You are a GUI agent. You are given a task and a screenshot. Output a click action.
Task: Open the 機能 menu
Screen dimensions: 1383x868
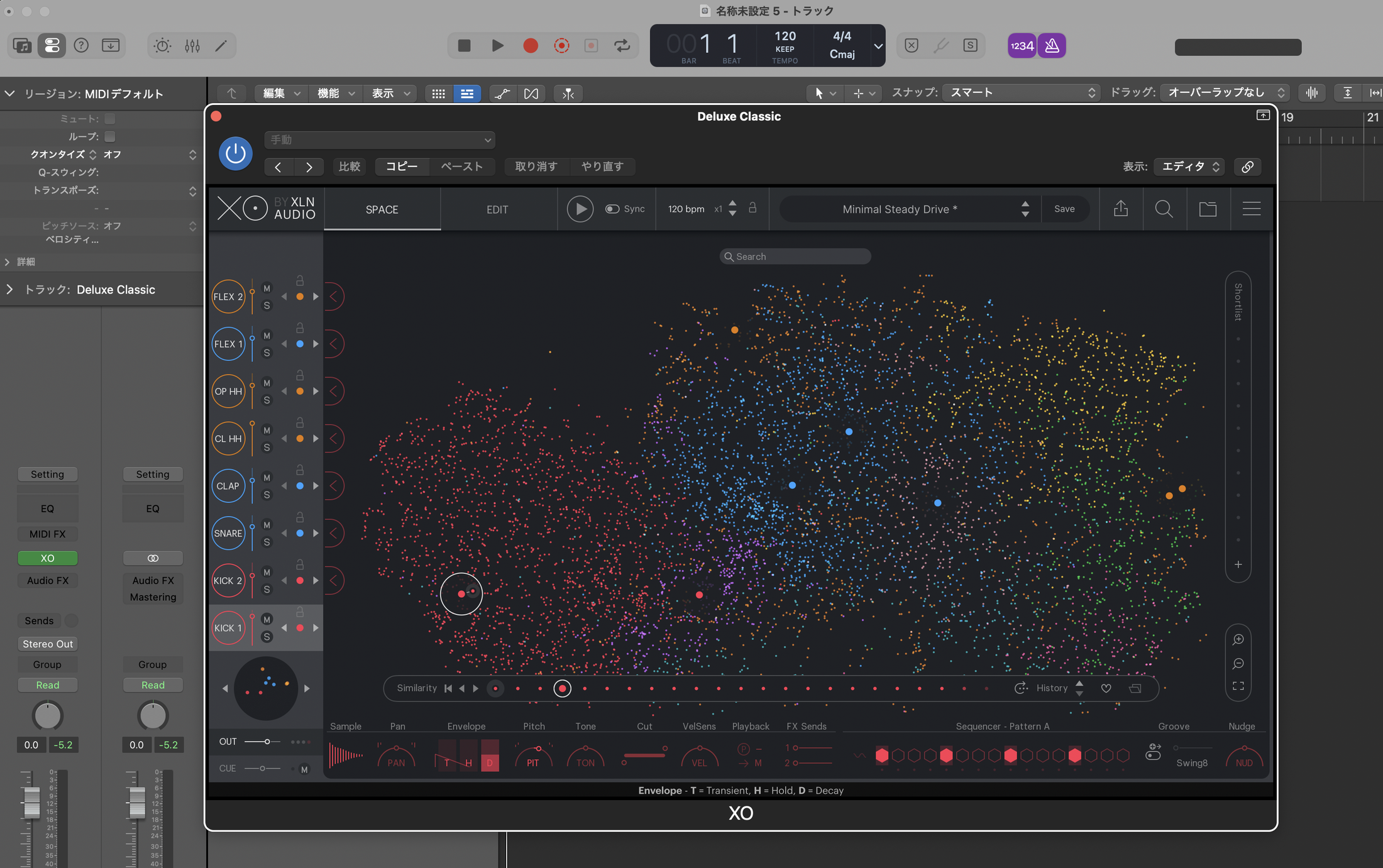336,94
